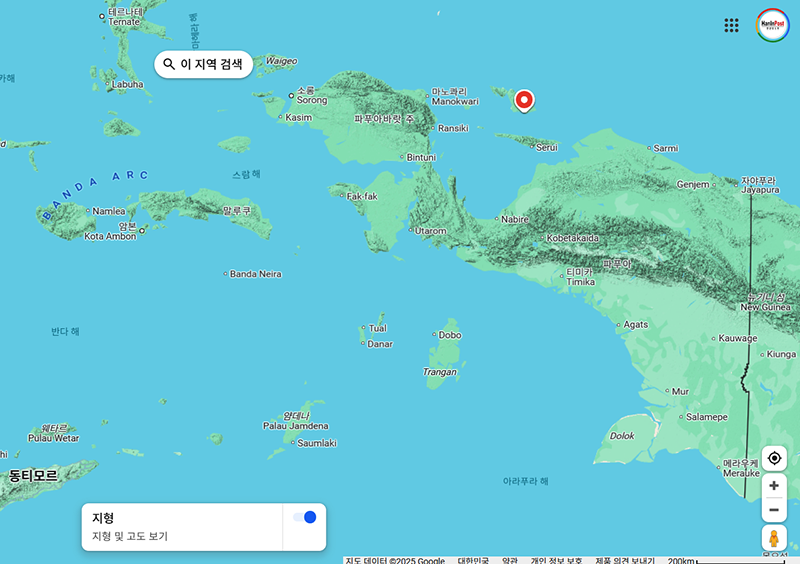Click the magnifier in 이 지역 검색
800x564 pixels.
tap(169, 64)
